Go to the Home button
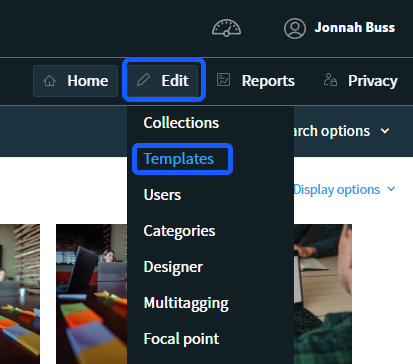413x364 pixels. [x=75, y=81]
